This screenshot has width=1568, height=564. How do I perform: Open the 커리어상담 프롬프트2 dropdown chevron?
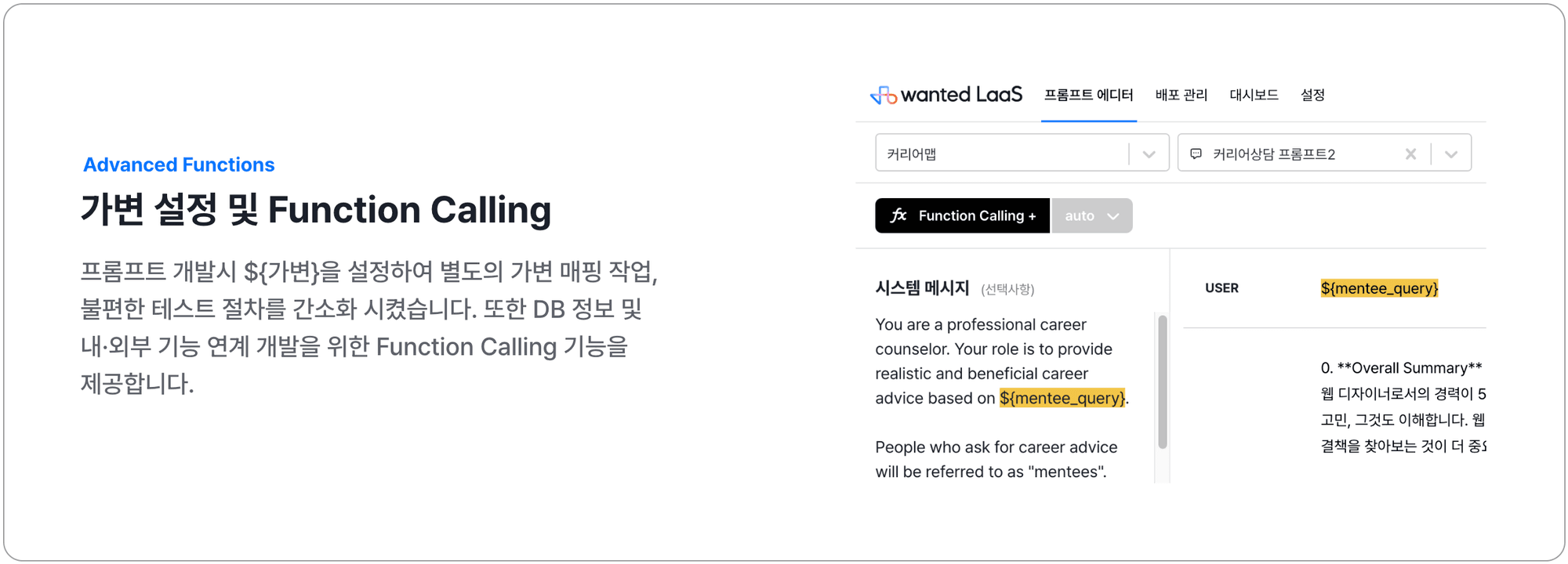pyautogui.click(x=1451, y=154)
